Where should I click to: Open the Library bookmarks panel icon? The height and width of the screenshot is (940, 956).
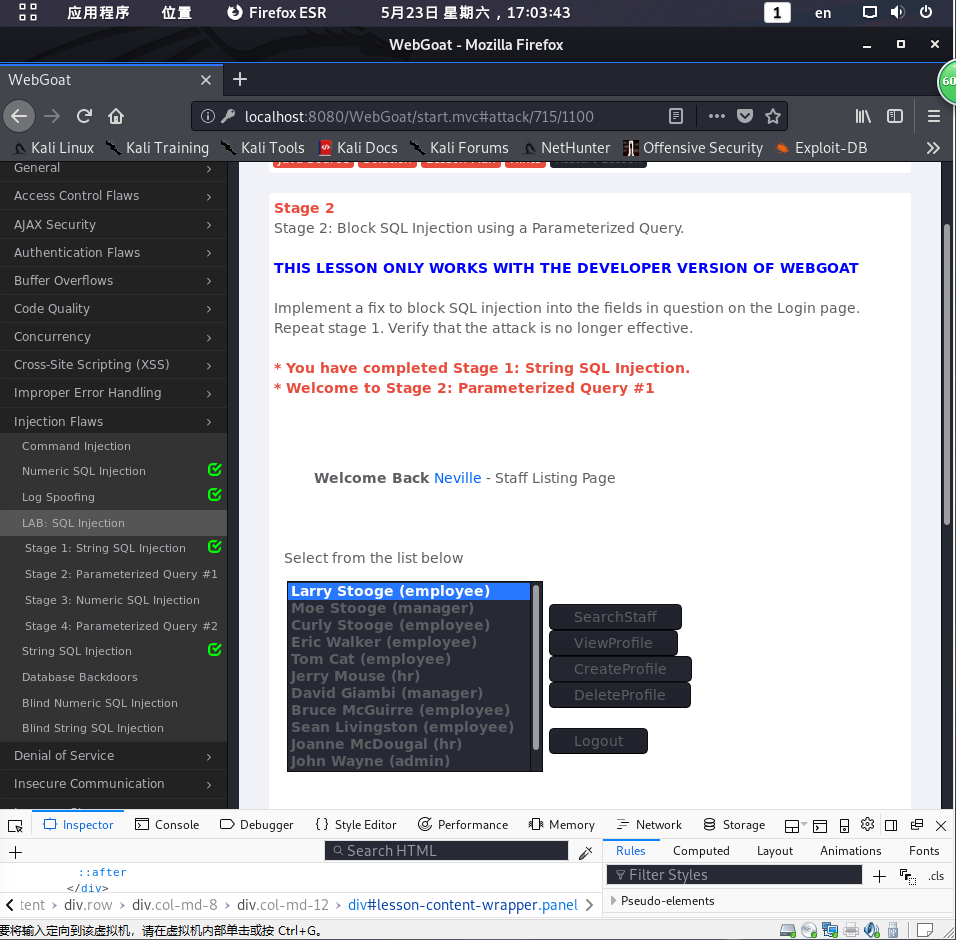pos(863,116)
